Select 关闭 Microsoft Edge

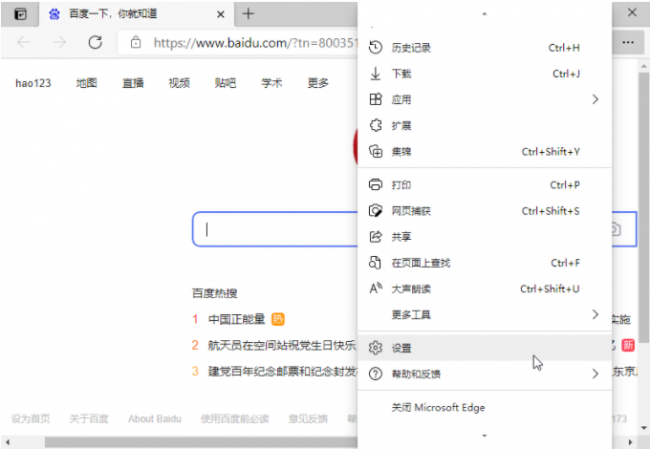(x=485, y=408)
